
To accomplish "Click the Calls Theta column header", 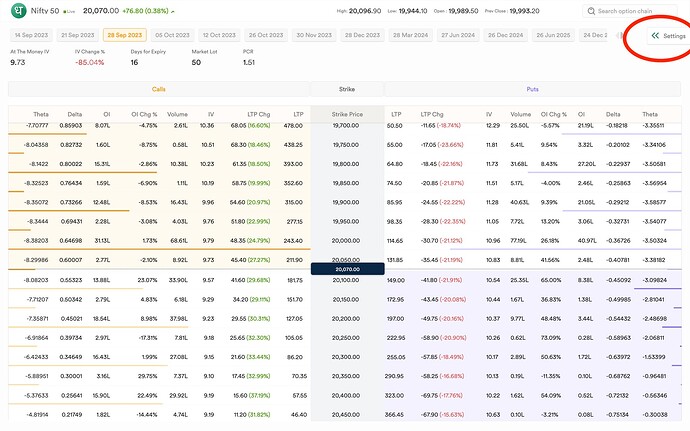I will pyautogui.click(x=41, y=114).
